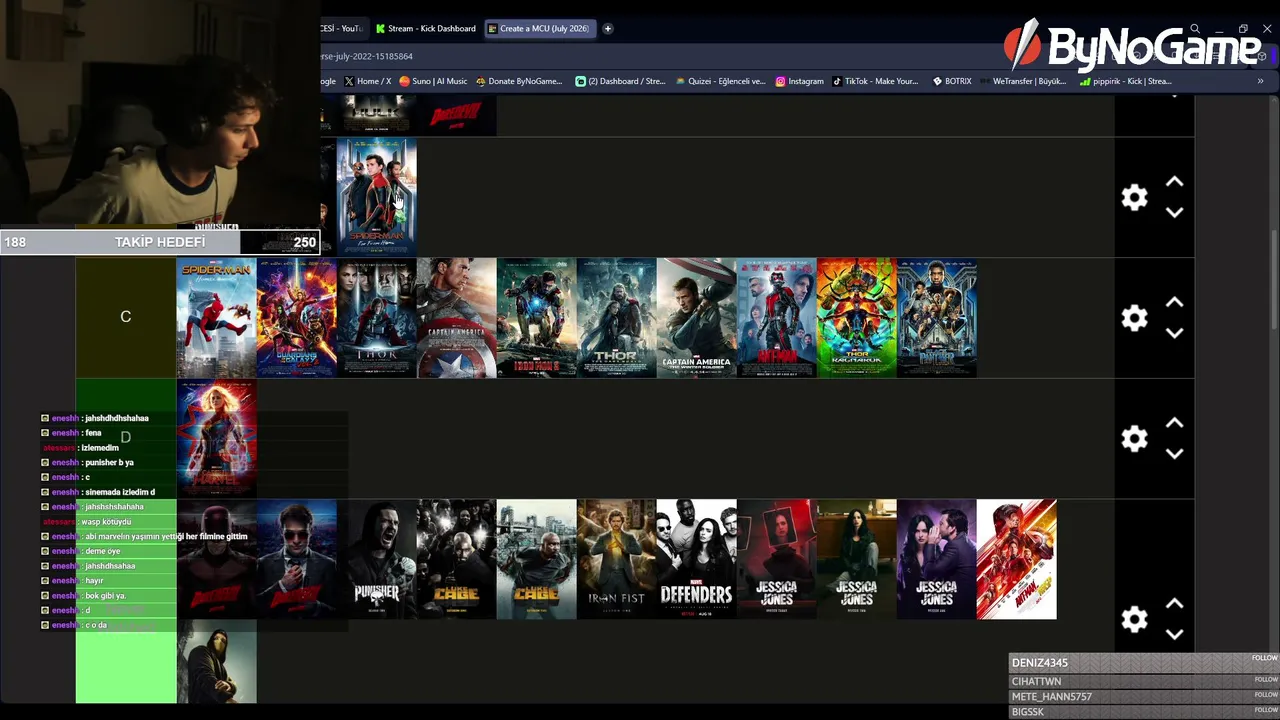The height and width of the screenshot is (720, 1280).
Task: Open the Instagram bookmark
Action: tap(799, 81)
